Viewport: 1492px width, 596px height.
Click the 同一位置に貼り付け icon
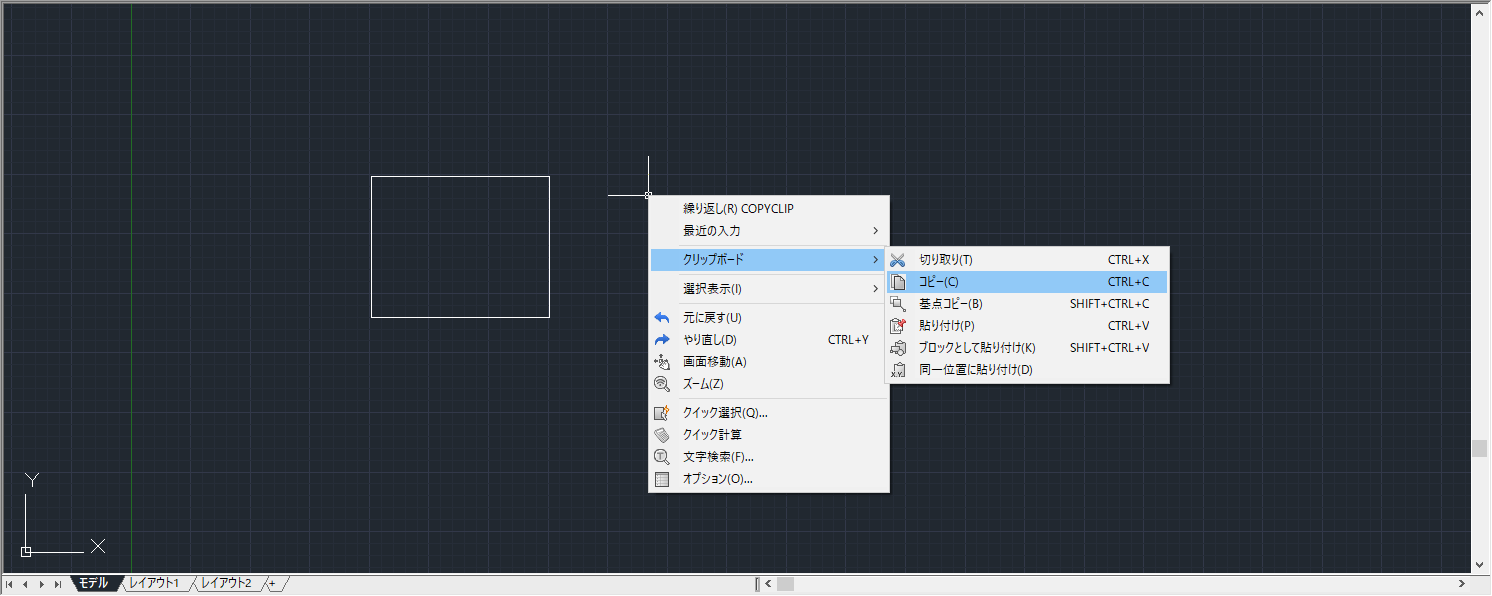pos(897,370)
